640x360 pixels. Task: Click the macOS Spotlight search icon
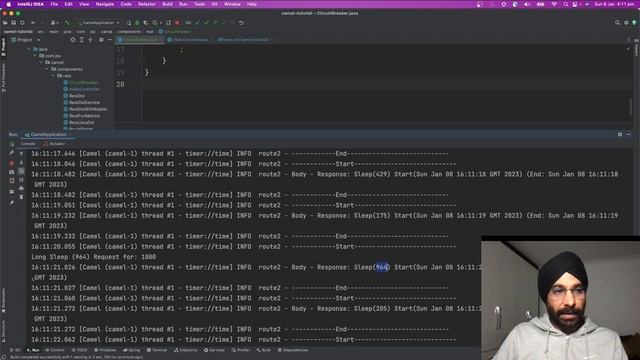pyautogui.click(x=566, y=4)
